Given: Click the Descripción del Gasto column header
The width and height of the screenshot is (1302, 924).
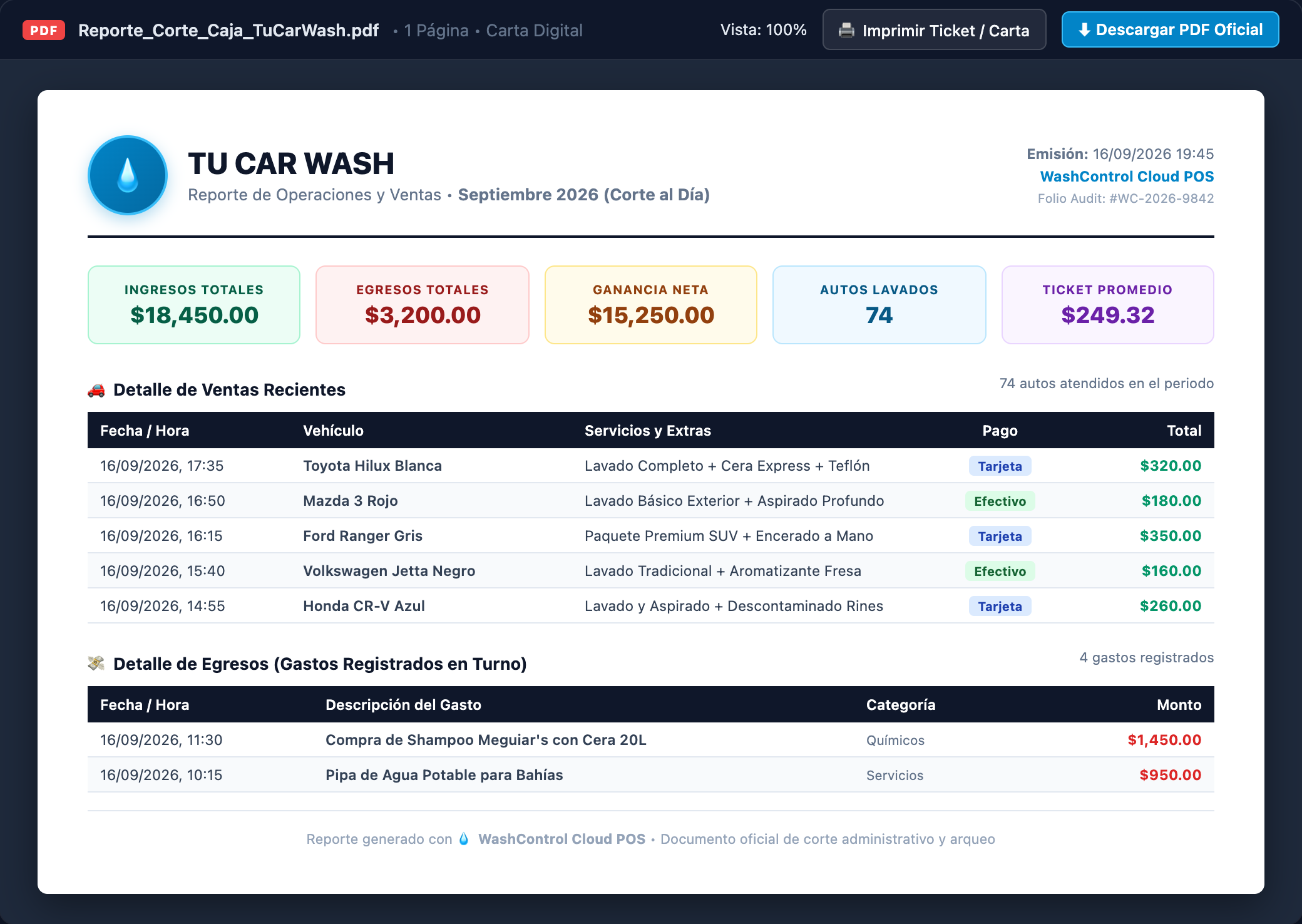Looking at the screenshot, I should (x=403, y=705).
